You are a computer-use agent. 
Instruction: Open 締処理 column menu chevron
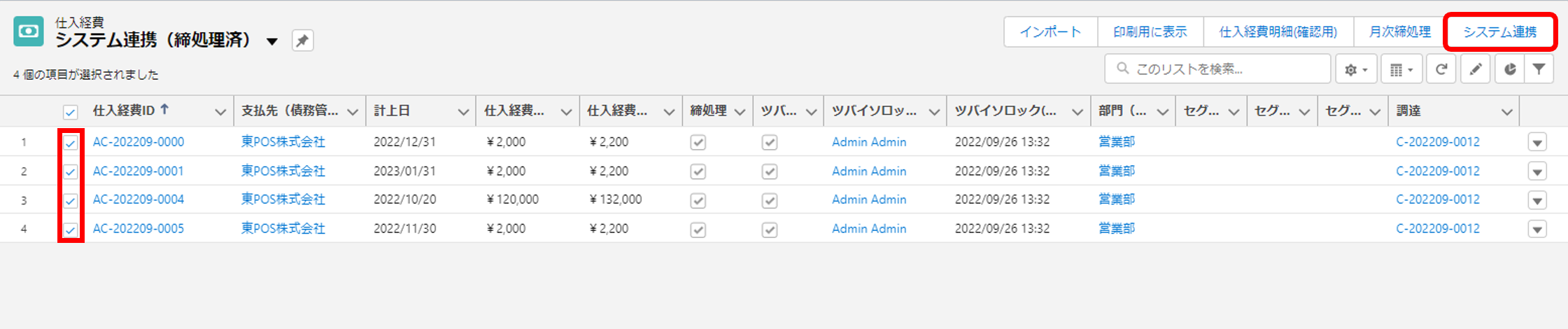[740, 112]
